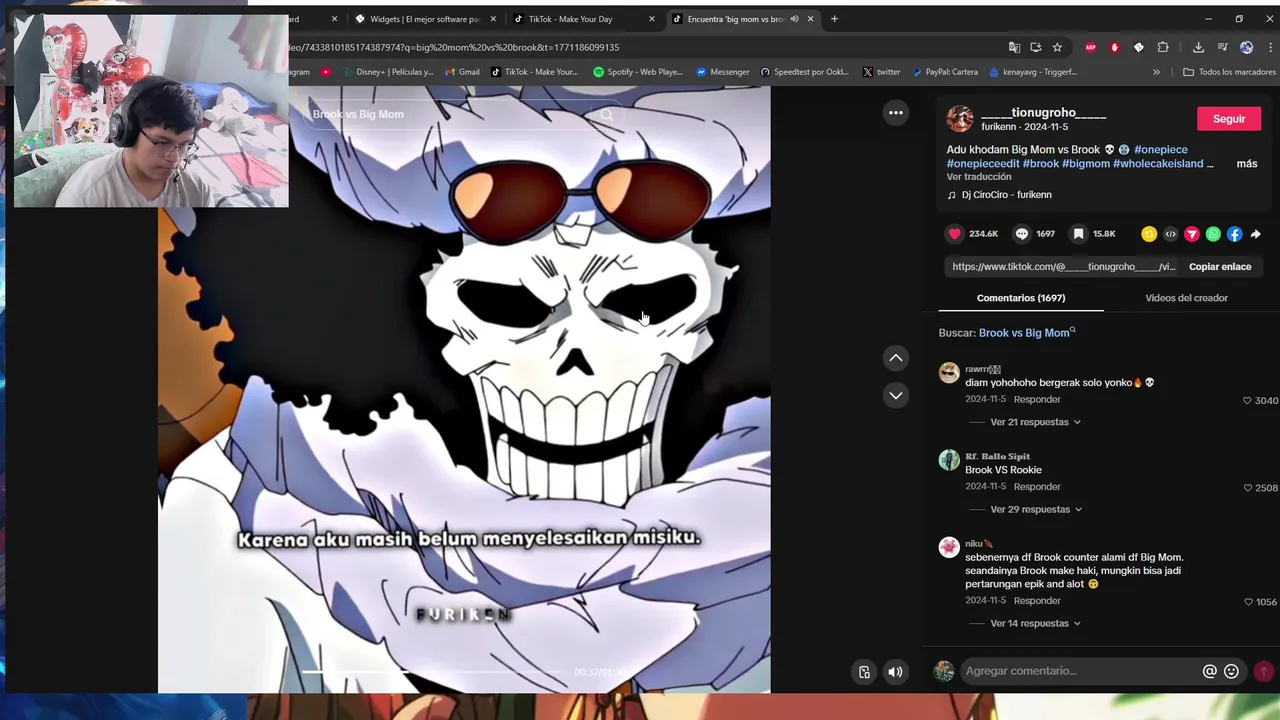Open the #wholecakeisland hashtag
This screenshot has height=720, width=1280.
pos(1158,164)
